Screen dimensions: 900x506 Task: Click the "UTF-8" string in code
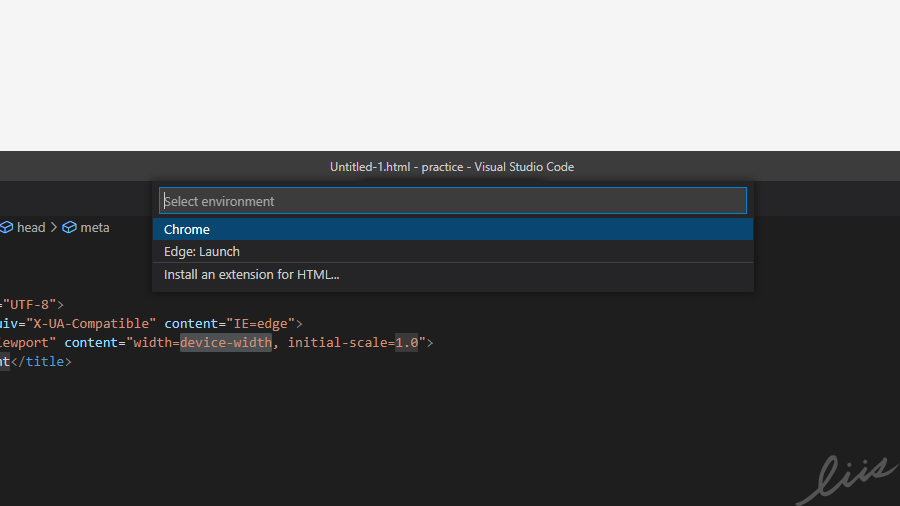[x=29, y=304]
